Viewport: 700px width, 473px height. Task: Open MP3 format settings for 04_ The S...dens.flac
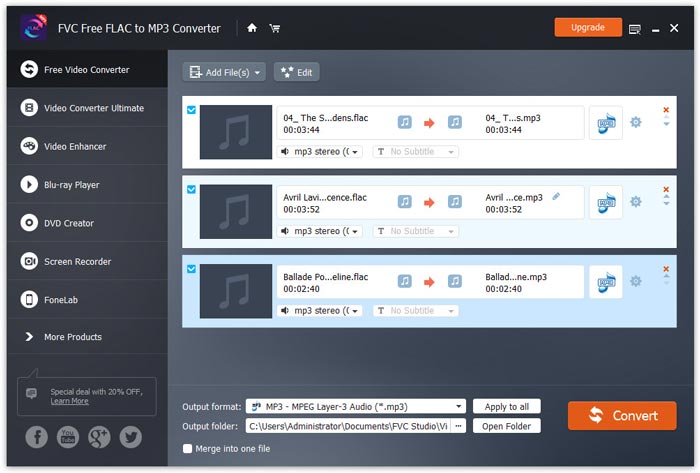coord(606,123)
